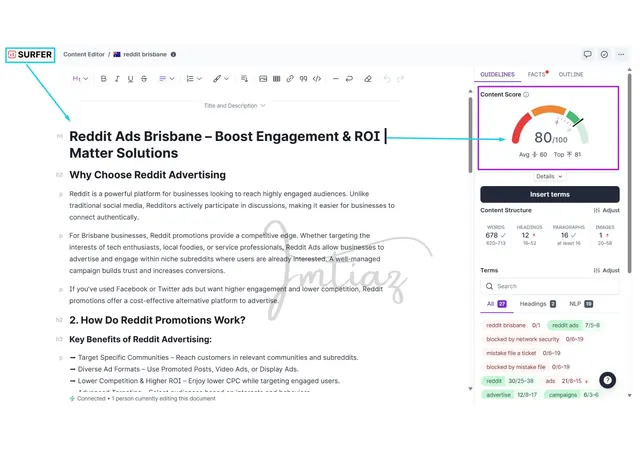Click the insert paragraph below icon
The width and height of the screenshot is (640, 452).
244,79
